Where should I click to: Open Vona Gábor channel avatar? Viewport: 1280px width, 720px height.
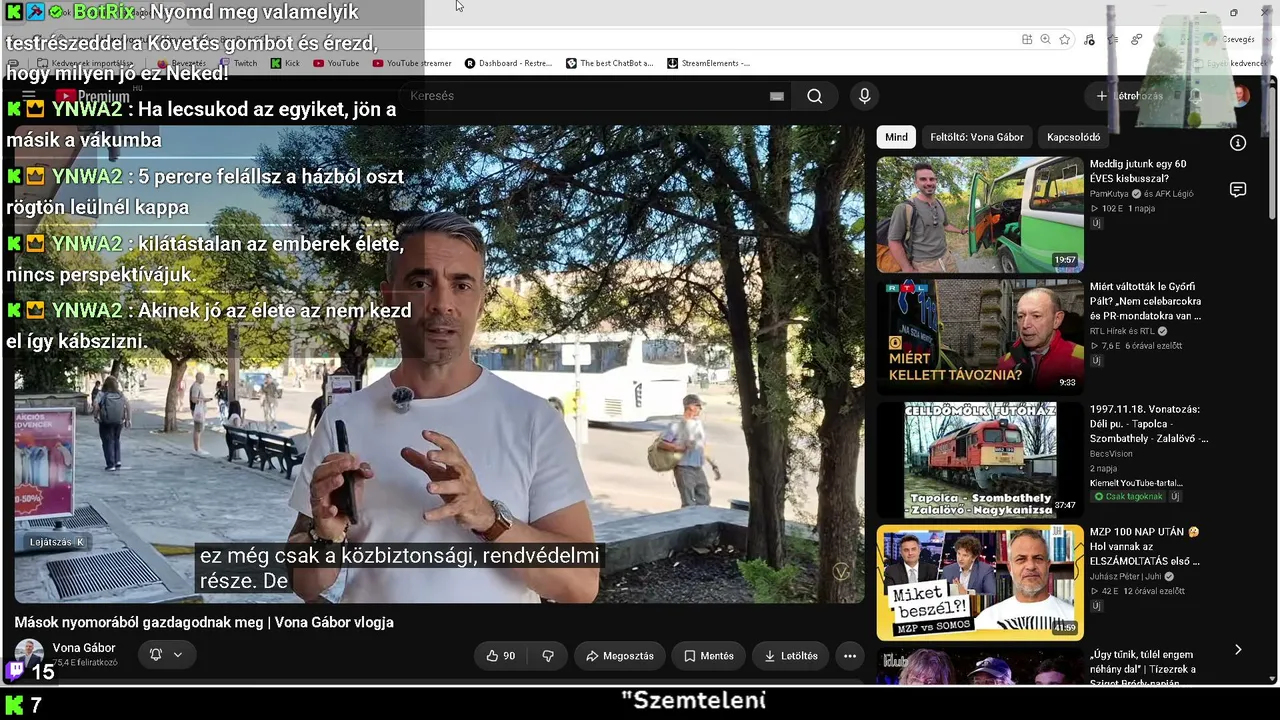coord(29,653)
